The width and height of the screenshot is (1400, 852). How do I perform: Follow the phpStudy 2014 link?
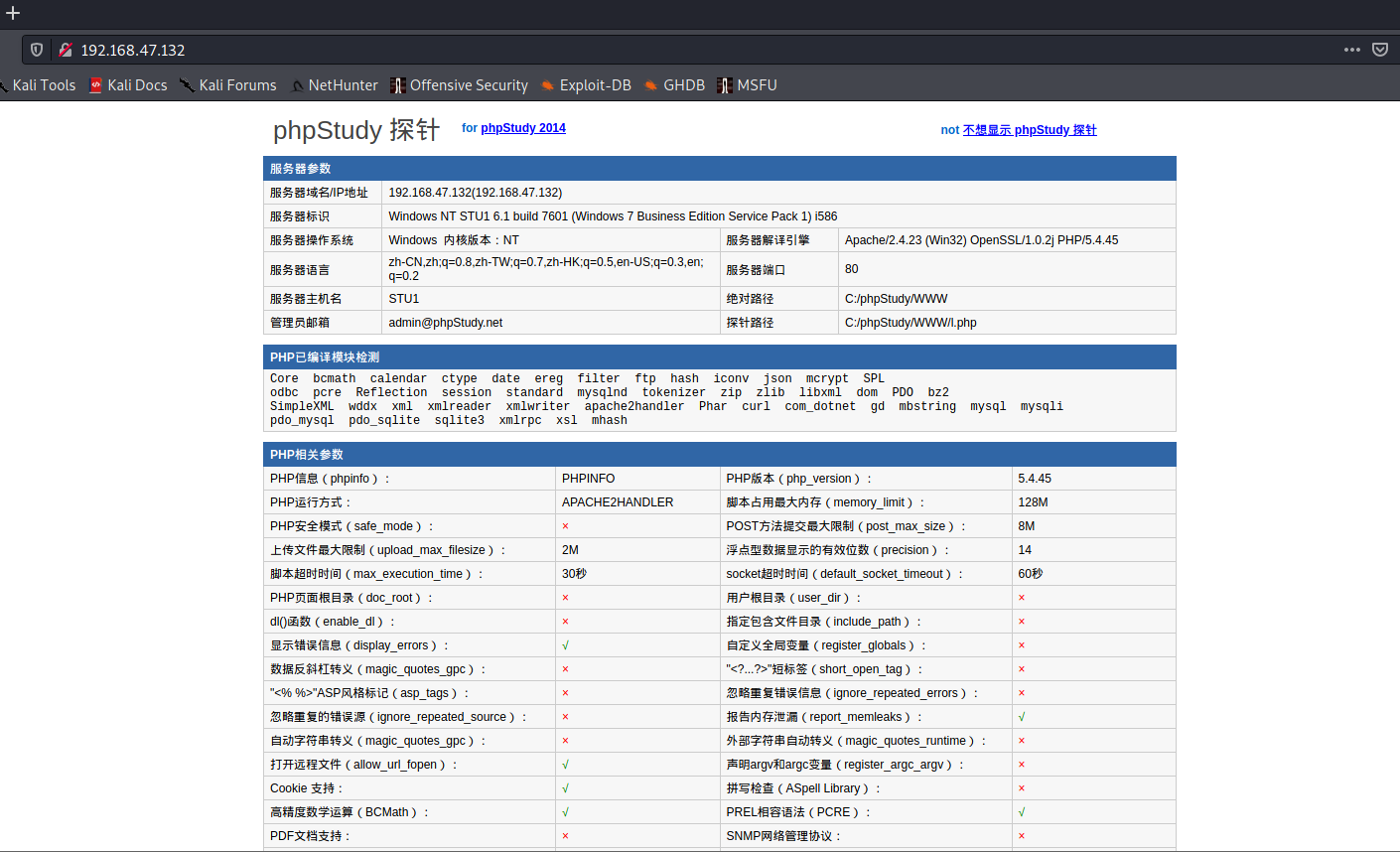point(523,128)
